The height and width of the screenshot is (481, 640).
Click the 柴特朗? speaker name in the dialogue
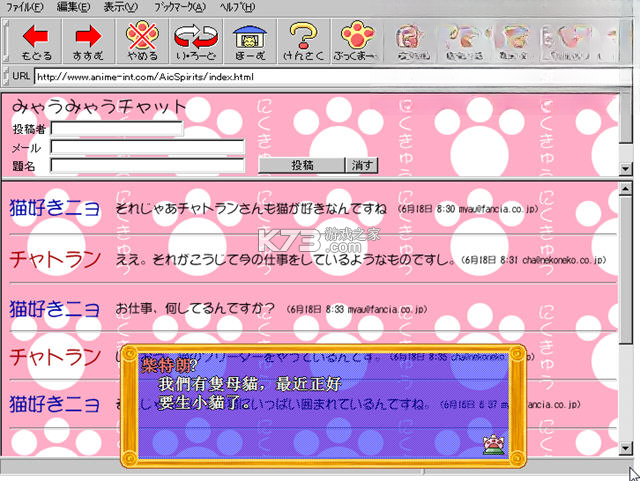tap(169, 365)
